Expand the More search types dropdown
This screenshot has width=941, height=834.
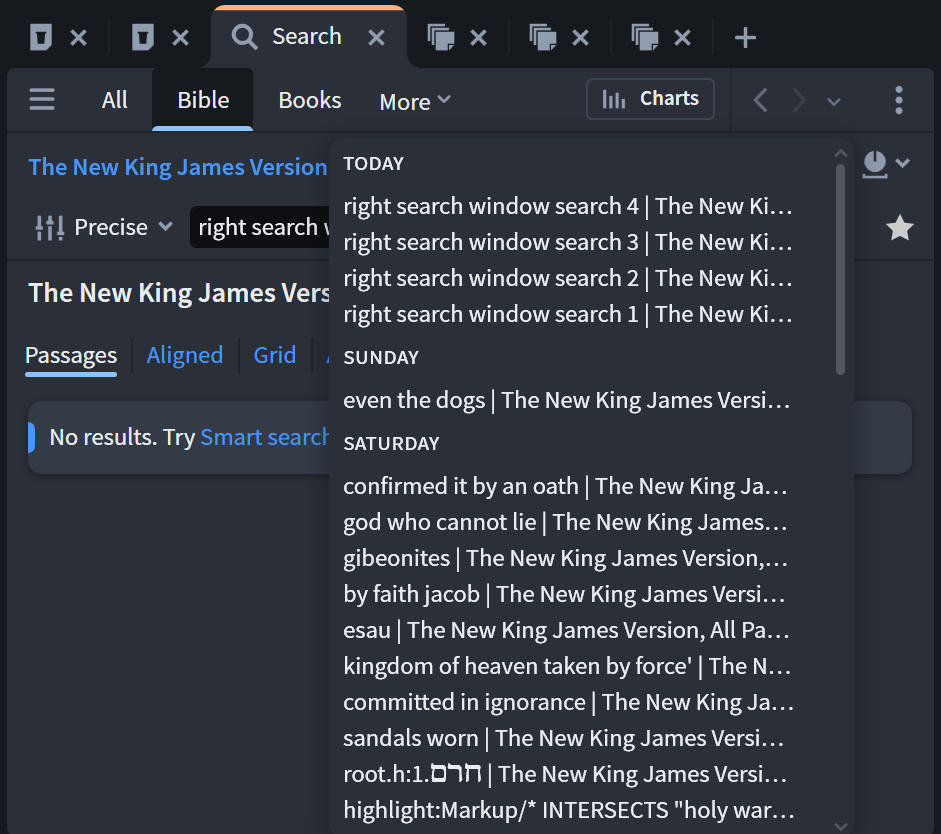click(x=415, y=101)
